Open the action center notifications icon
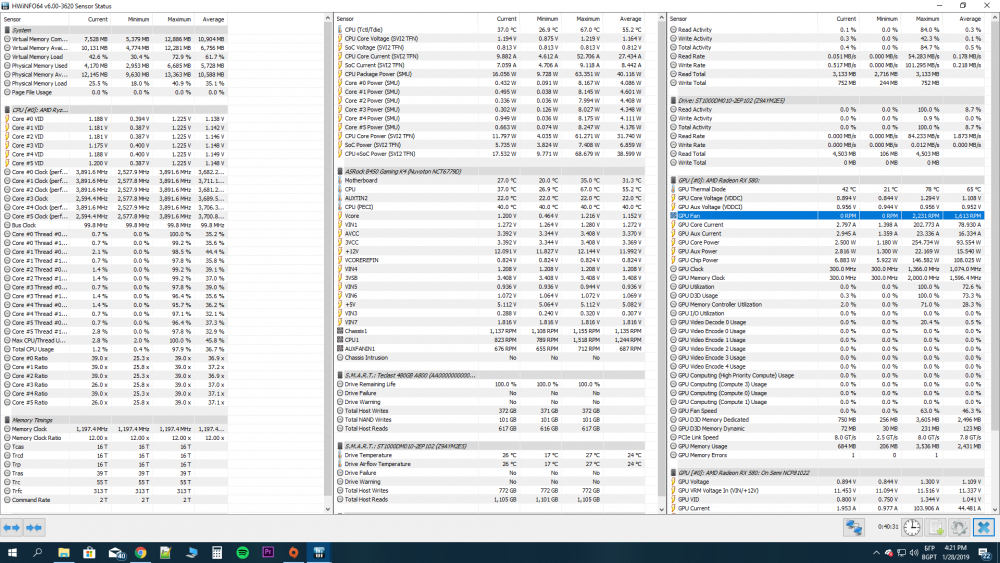1000x563 pixels. (x=985, y=553)
